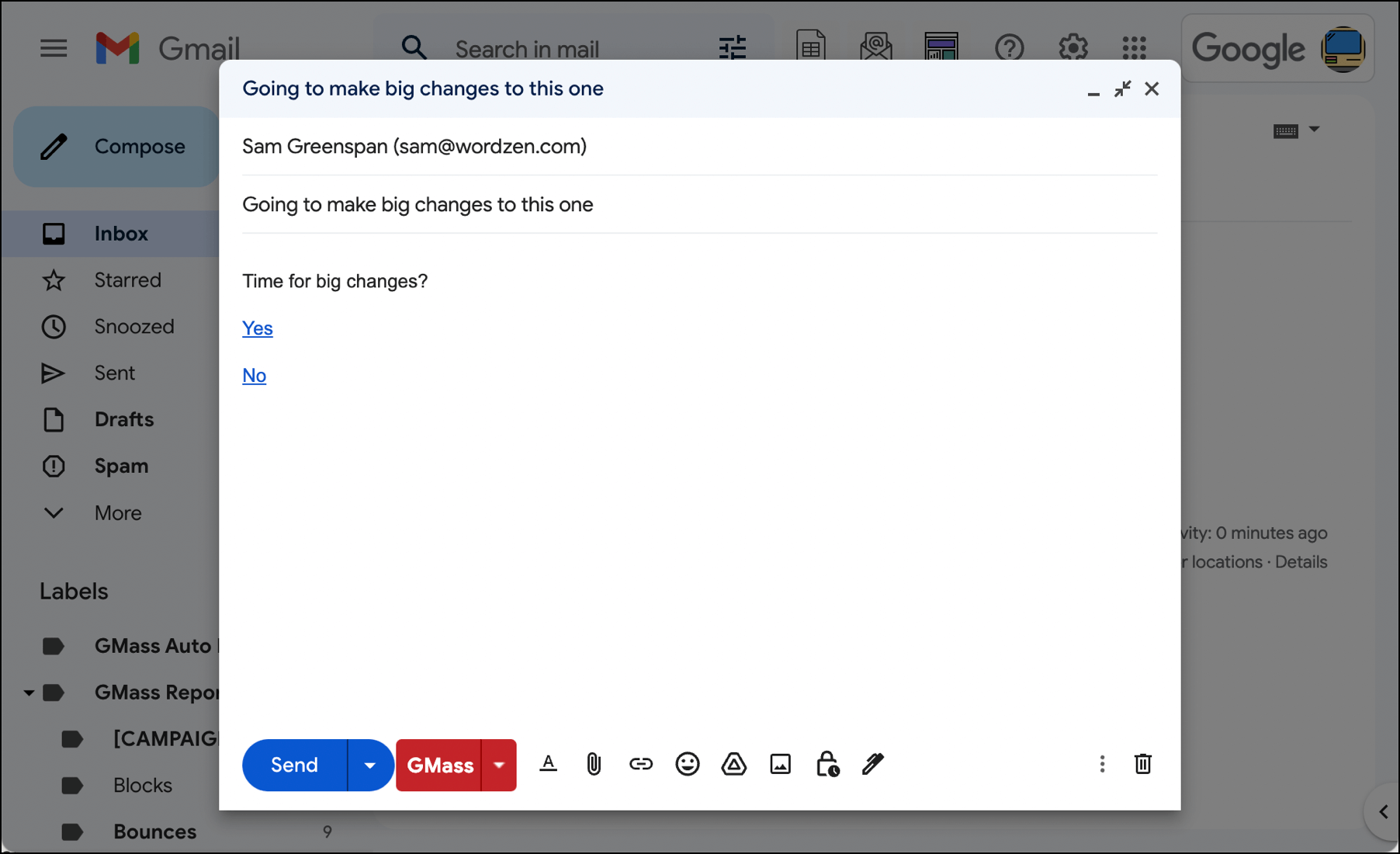Click the Gmail logo
Image resolution: width=1400 pixels, height=854 pixels.
(168, 48)
